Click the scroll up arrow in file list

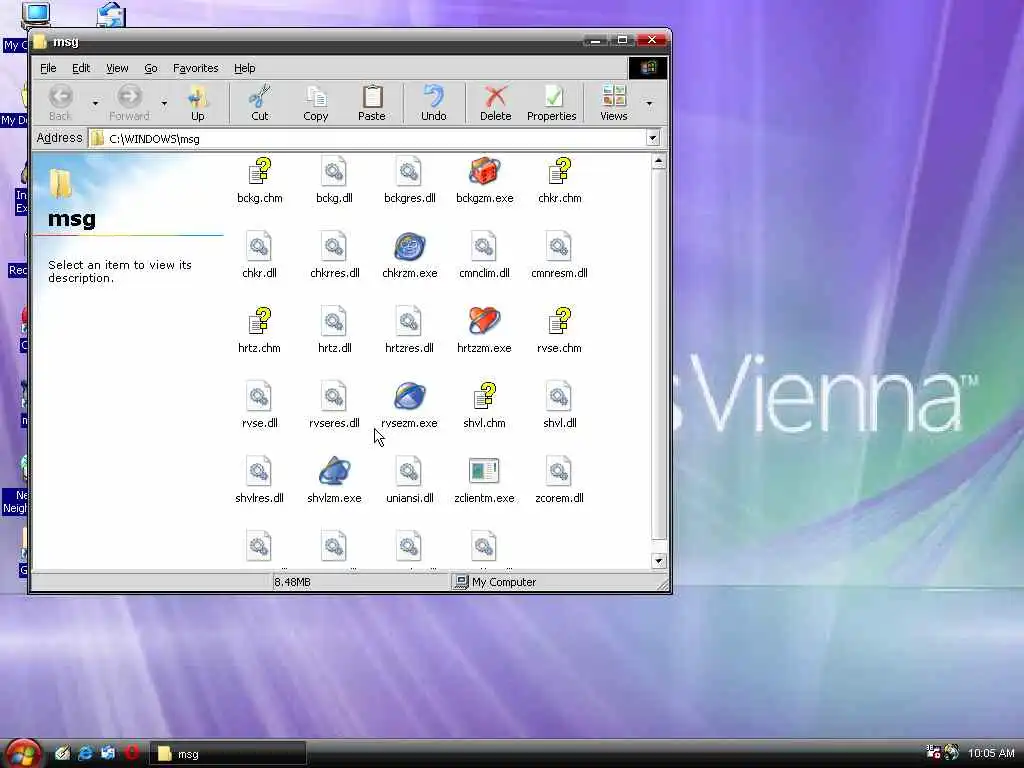pos(658,161)
